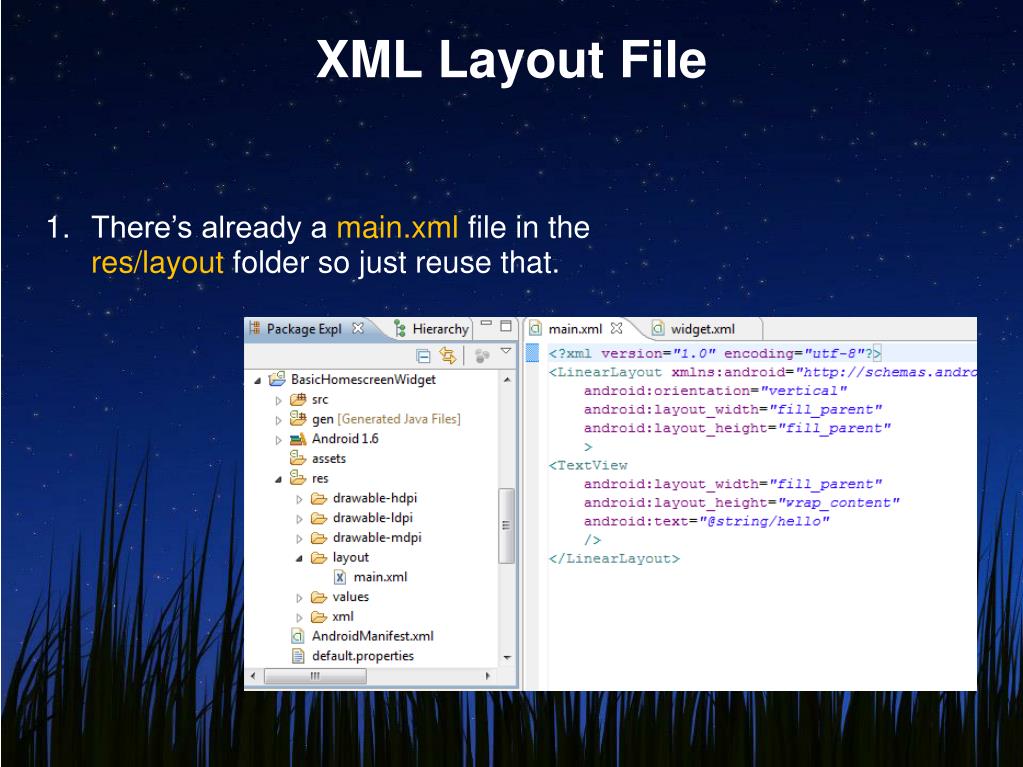Expand the gen Generated Java Files folder
This screenshot has height=767, width=1023.
[279, 420]
